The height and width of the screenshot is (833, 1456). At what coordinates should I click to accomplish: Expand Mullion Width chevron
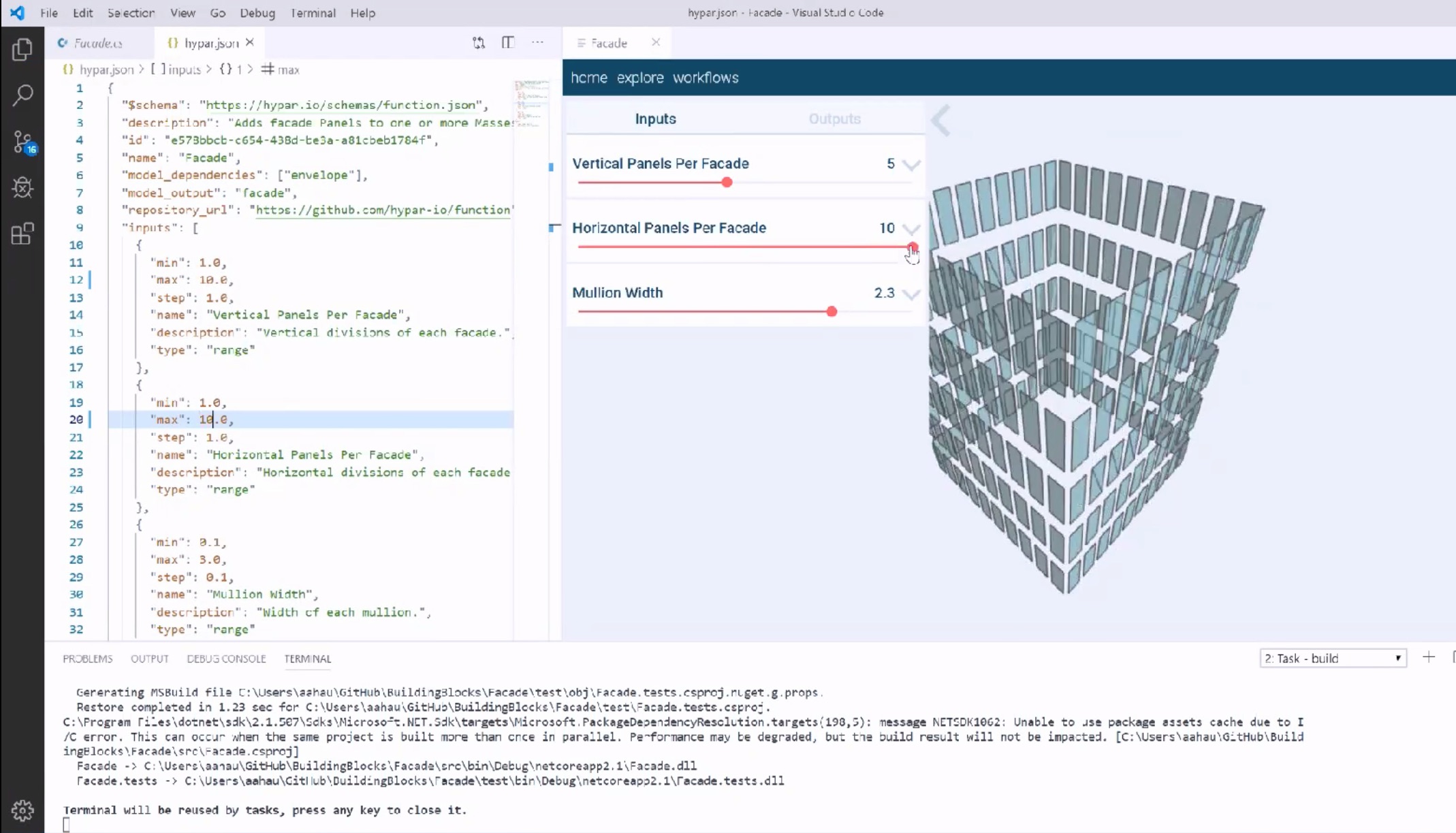point(911,294)
